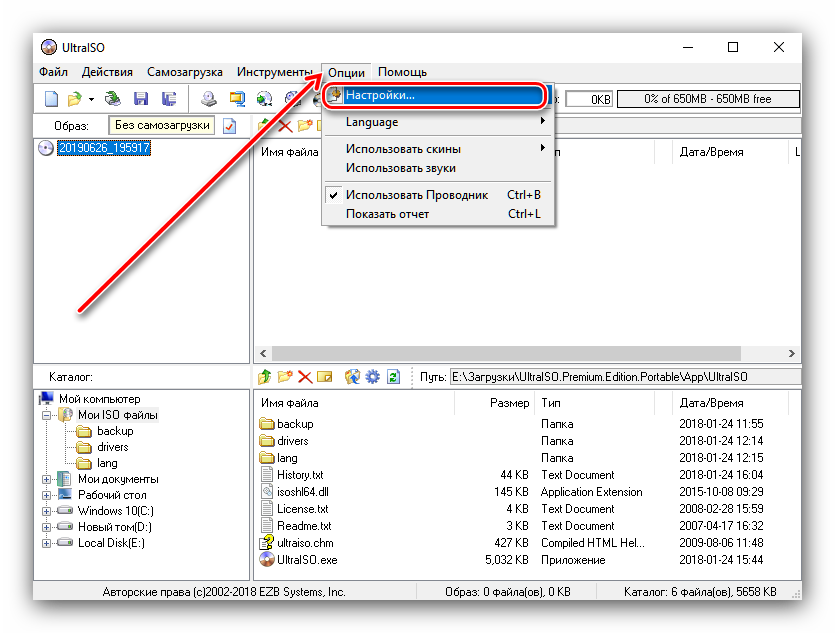Select Настройки... in the Опции menu

[x=380, y=95]
